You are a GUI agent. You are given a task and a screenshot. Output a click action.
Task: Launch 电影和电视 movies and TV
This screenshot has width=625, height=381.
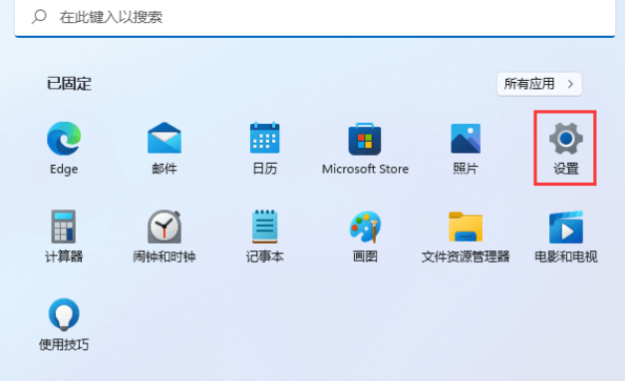coord(566,227)
